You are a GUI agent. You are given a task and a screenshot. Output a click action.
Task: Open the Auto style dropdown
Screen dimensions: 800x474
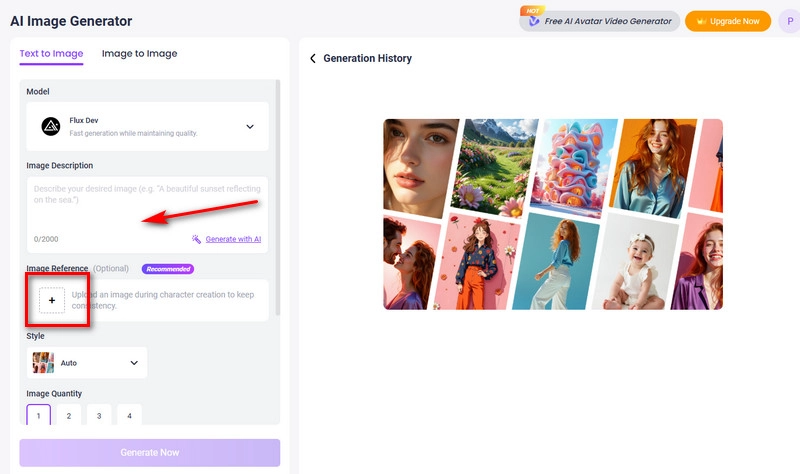click(x=134, y=363)
